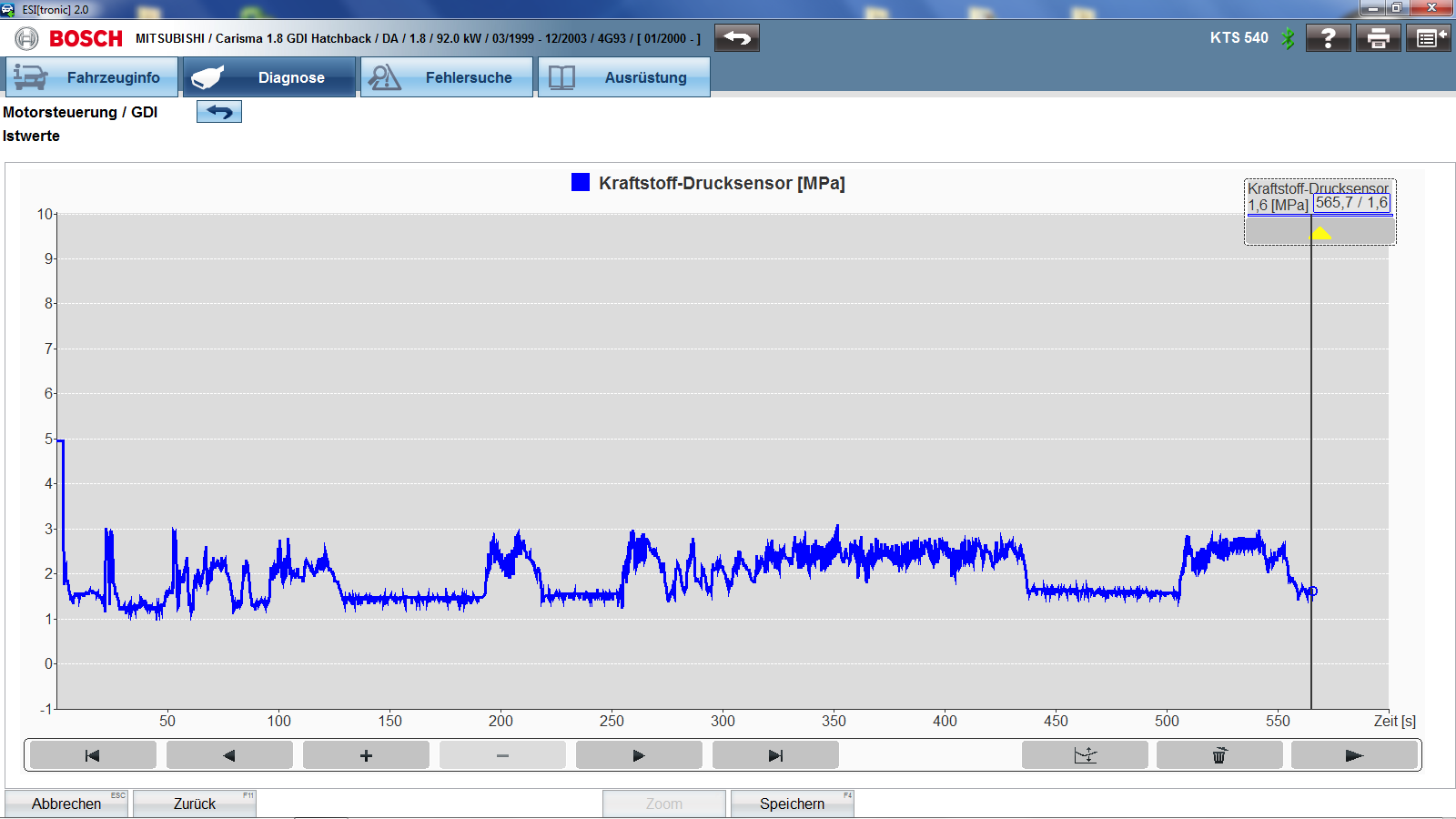Screen dimensions: 1456x819
Task: Click the blue back arrow under Diagnose tab
Action: point(219,112)
